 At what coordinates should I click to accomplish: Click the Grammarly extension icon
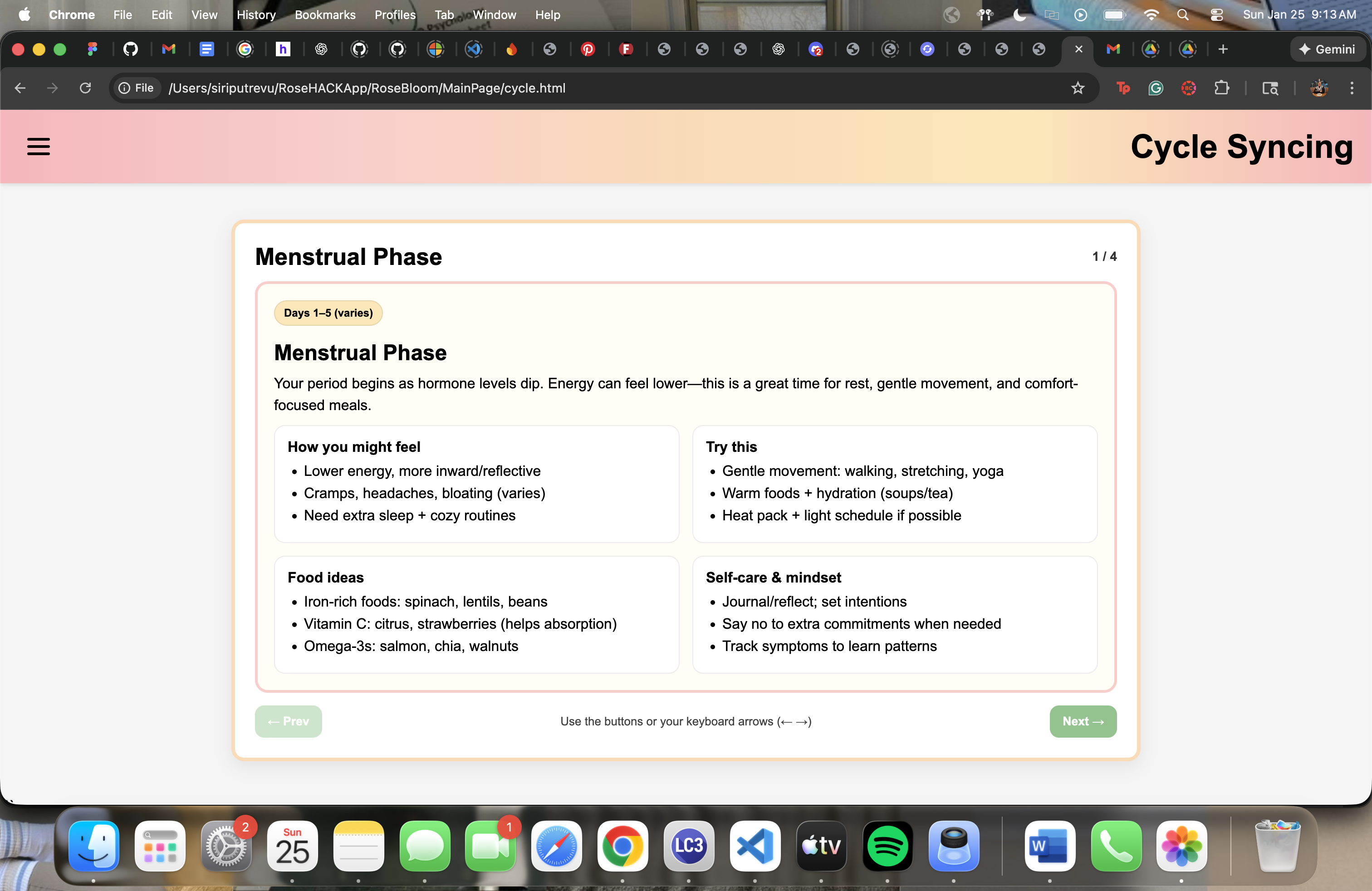click(x=1155, y=88)
